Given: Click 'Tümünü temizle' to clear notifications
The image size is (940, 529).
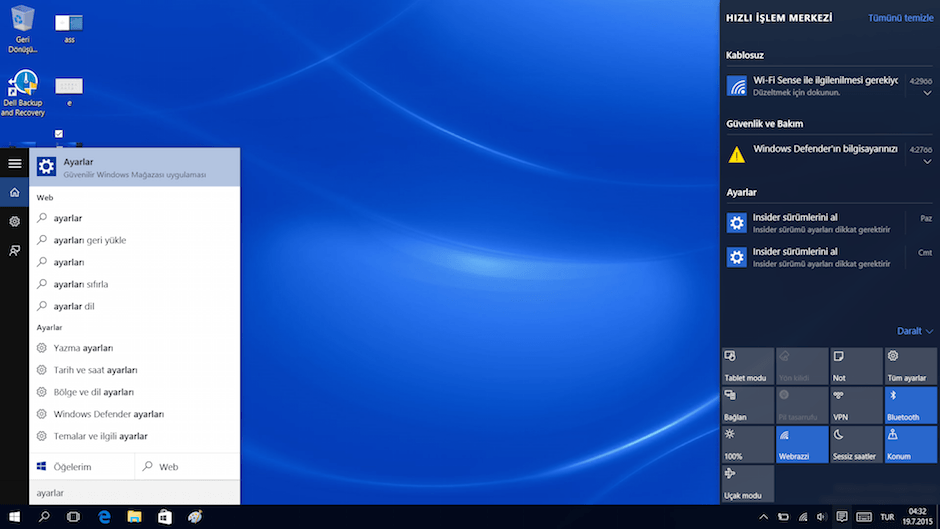Looking at the screenshot, I should [x=900, y=18].
